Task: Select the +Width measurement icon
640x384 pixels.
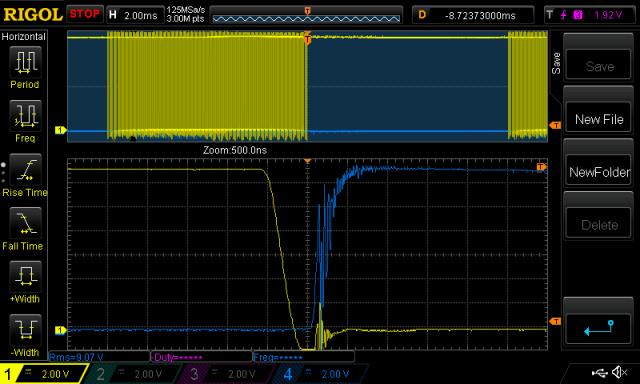Action: point(25,277)
